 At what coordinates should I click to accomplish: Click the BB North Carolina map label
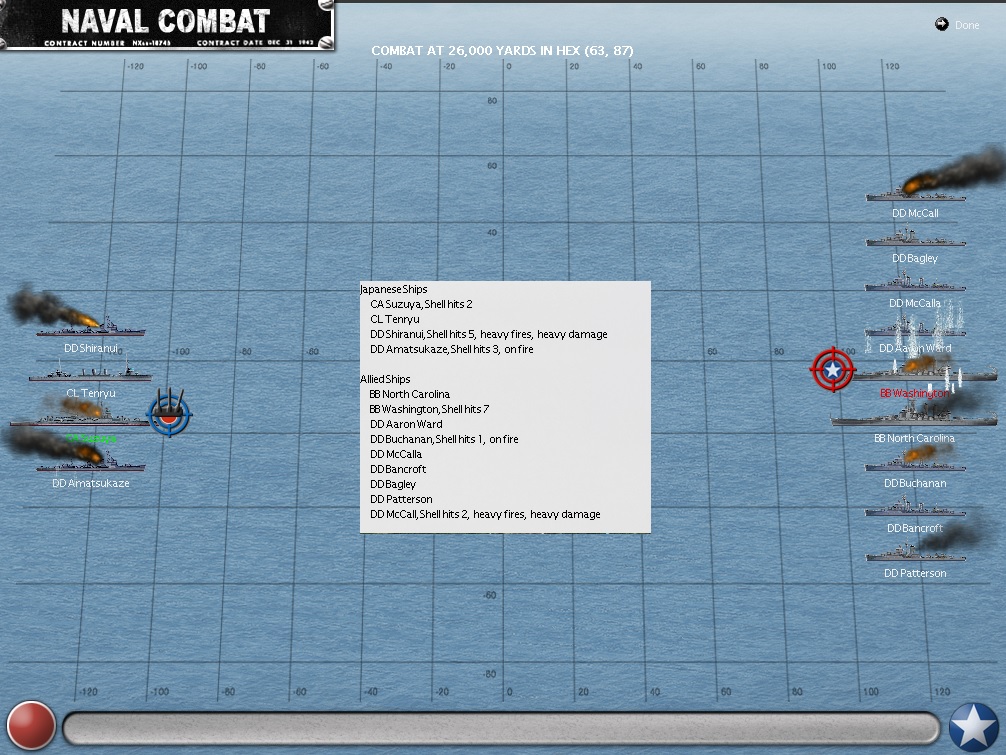[914, 438]
